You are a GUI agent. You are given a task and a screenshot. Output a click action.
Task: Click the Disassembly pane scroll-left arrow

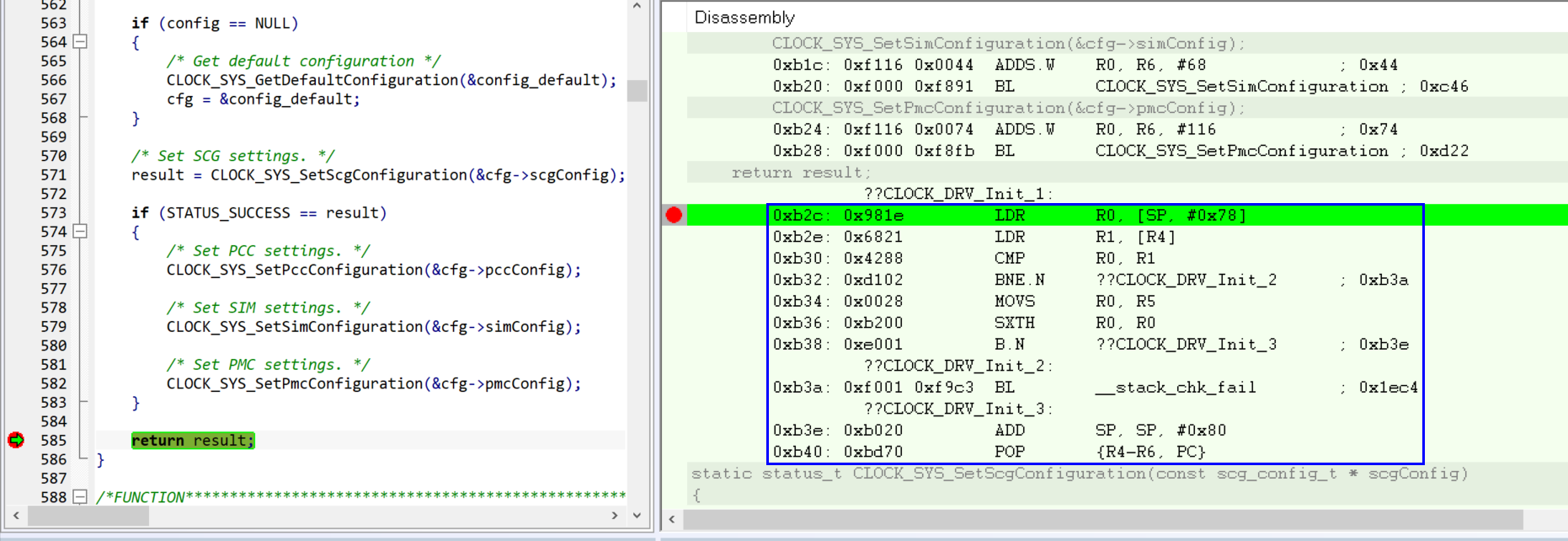coord(672,519)
